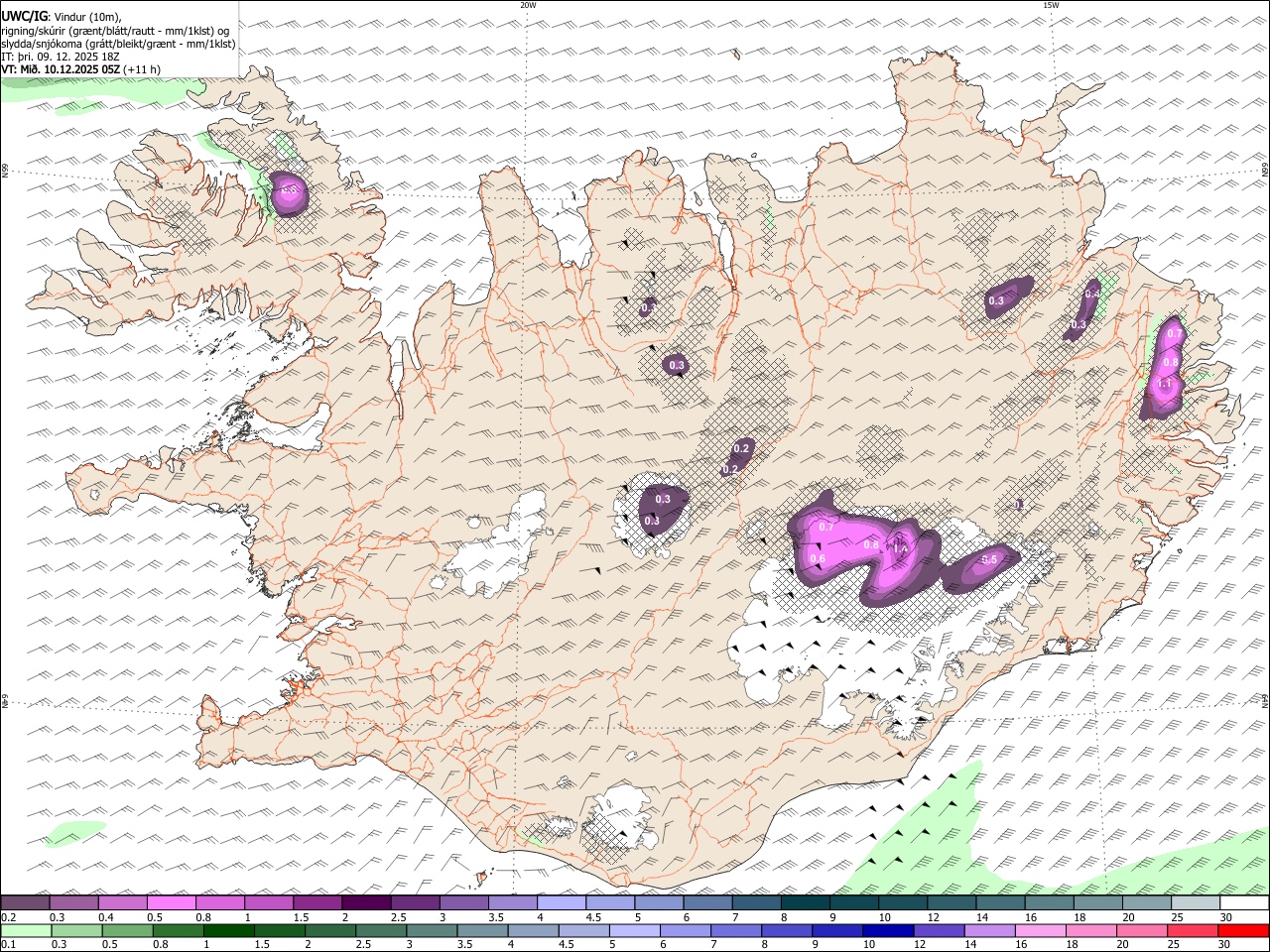Select the bright red lower swatch after 30
Screen dimensions: 1270x952
click(x=1242, y=930)
